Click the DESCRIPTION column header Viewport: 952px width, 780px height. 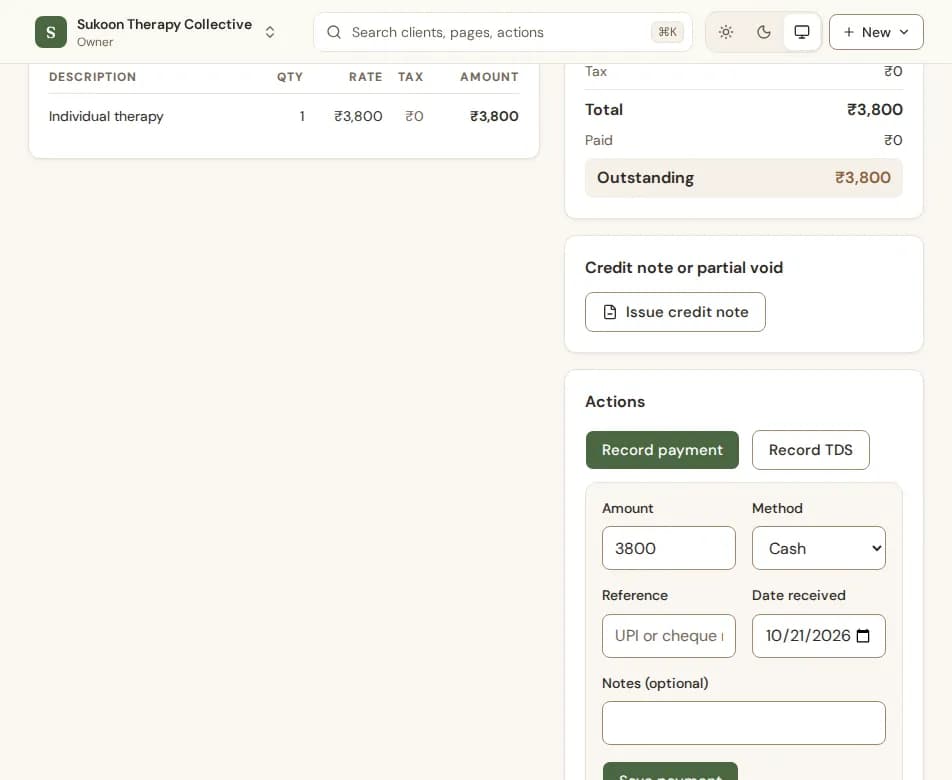pyautogui.click(x=92, y=77)
